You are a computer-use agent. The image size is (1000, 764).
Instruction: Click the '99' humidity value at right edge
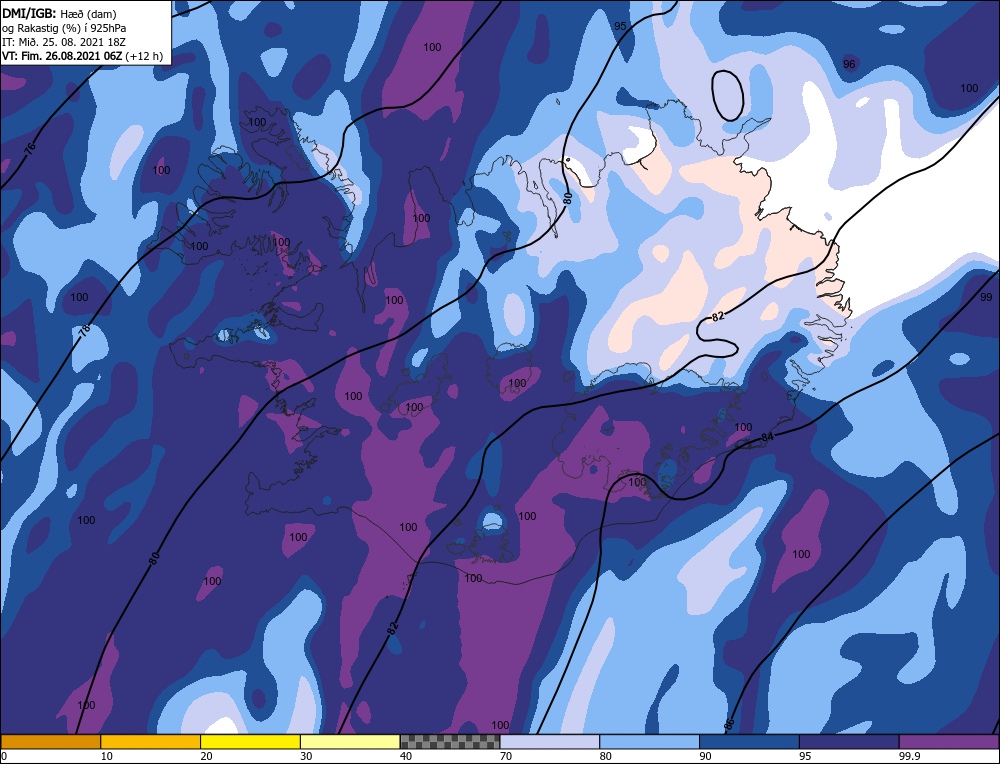pyautogui.click(x=986, y=297)
